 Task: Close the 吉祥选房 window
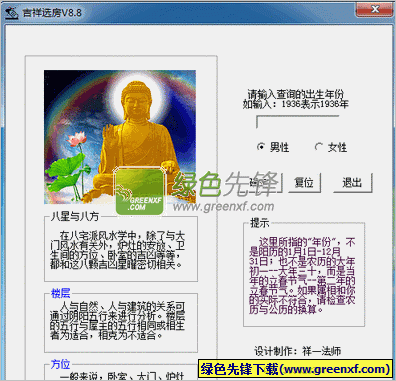(x=374, y=9)
